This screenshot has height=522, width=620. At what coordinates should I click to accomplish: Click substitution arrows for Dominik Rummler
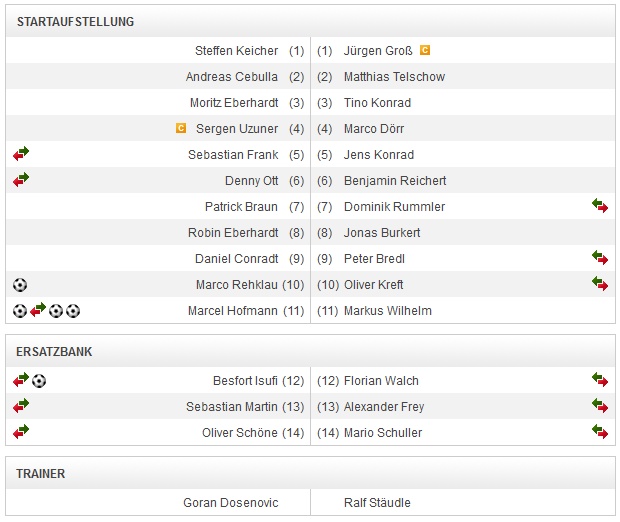point(600,206)
